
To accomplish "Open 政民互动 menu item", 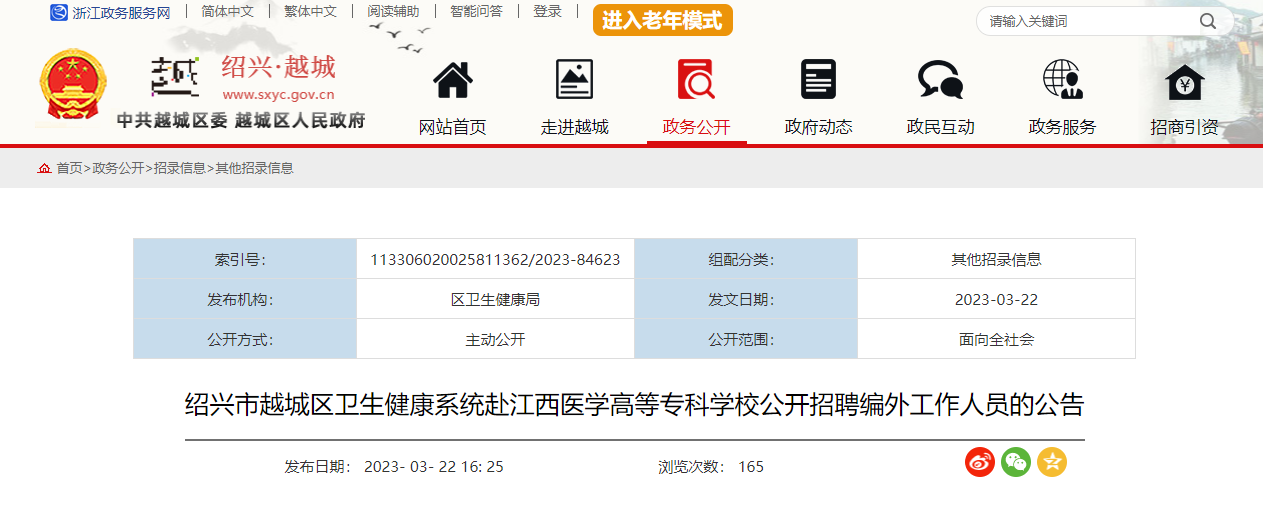I will 940,127.
